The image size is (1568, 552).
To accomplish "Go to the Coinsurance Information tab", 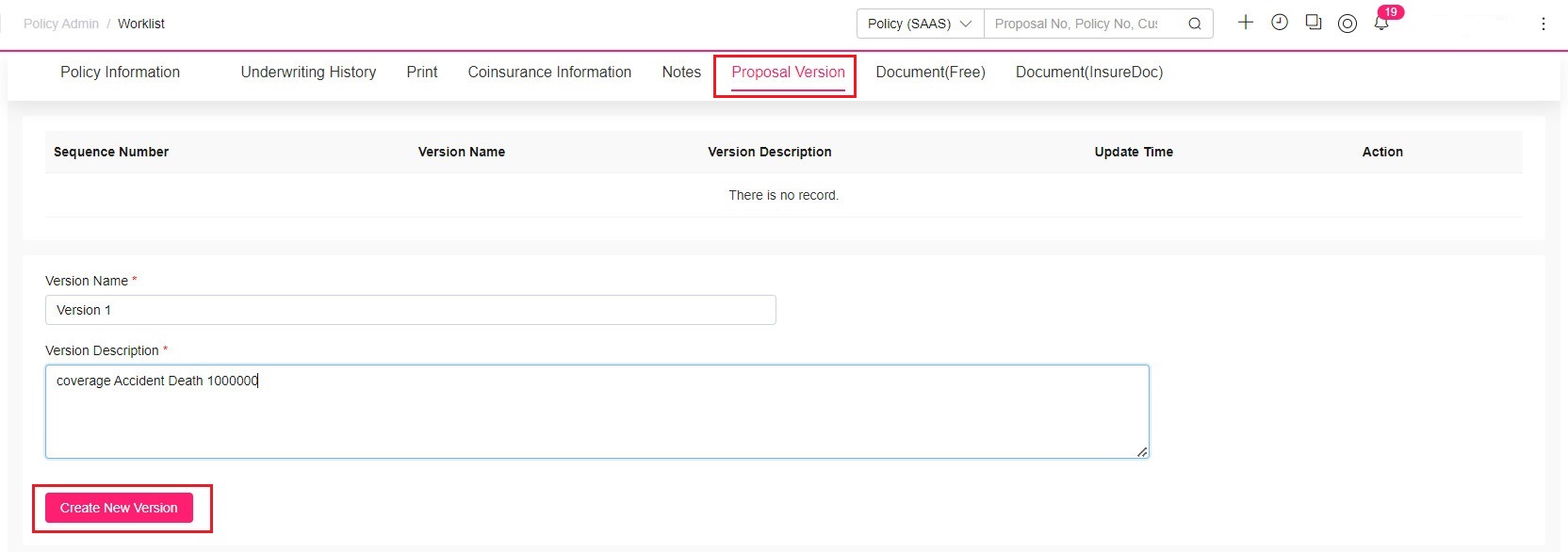I will [x=549, y=73].
